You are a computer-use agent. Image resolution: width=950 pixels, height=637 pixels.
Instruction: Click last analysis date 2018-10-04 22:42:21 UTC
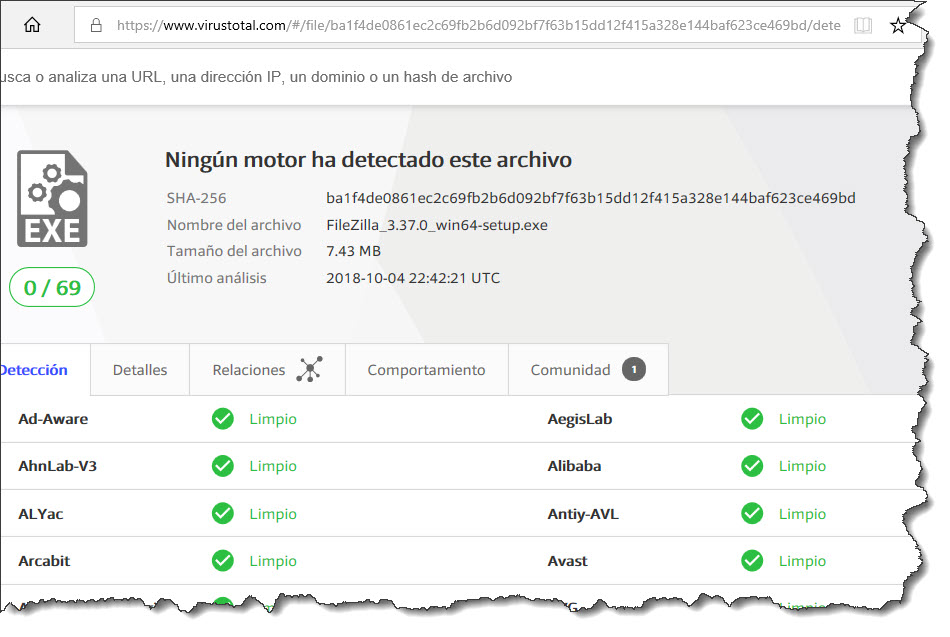[413, 278]
